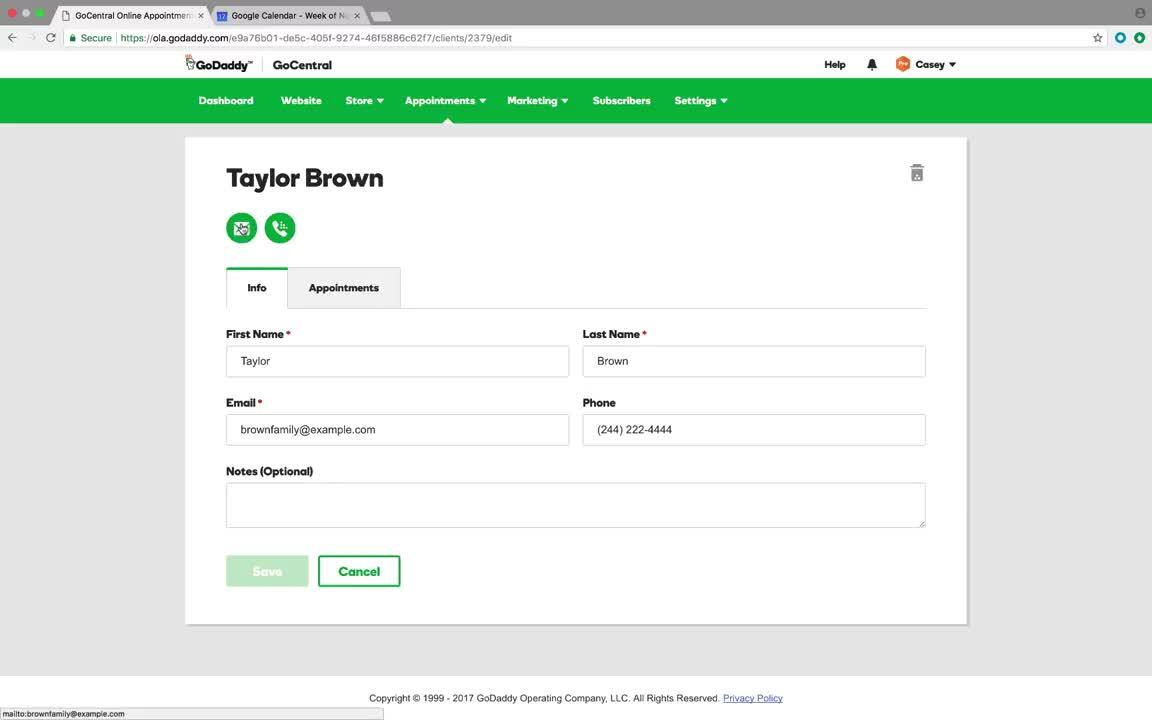Screen dimensions: 1152x720
Task: Click the Last Name field
Action: coord(754,361)
